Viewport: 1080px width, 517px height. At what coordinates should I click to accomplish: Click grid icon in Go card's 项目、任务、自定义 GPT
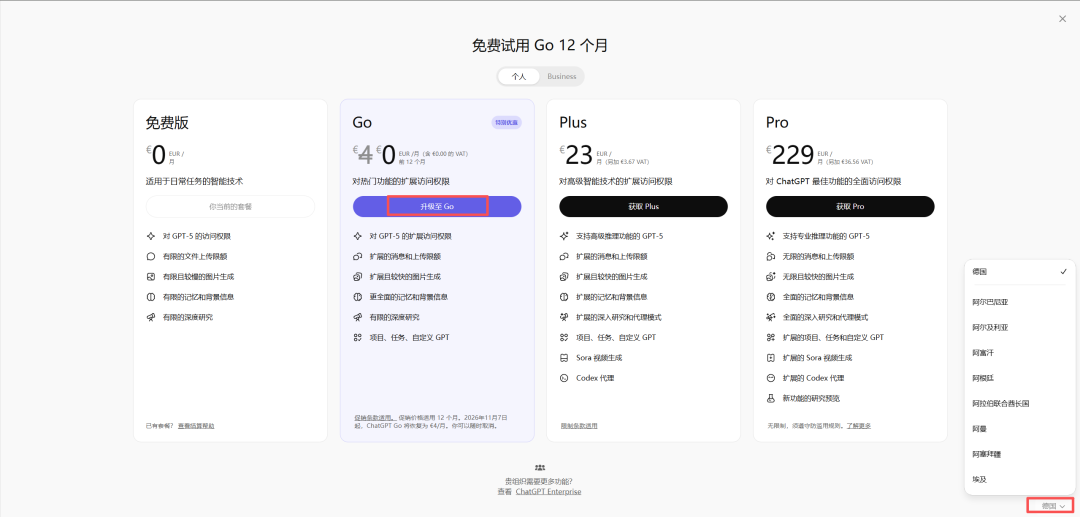[x=357, y=337]
